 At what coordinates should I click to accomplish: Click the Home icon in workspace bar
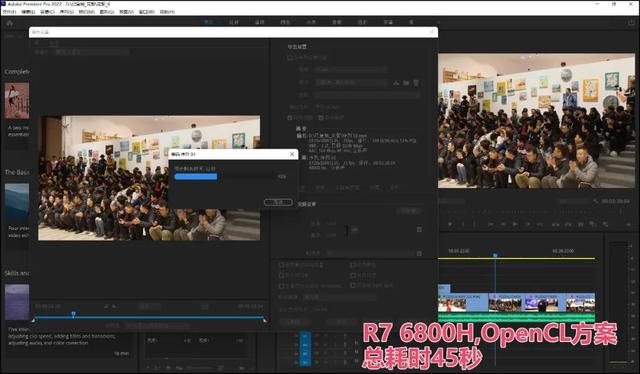pos(9,23)
